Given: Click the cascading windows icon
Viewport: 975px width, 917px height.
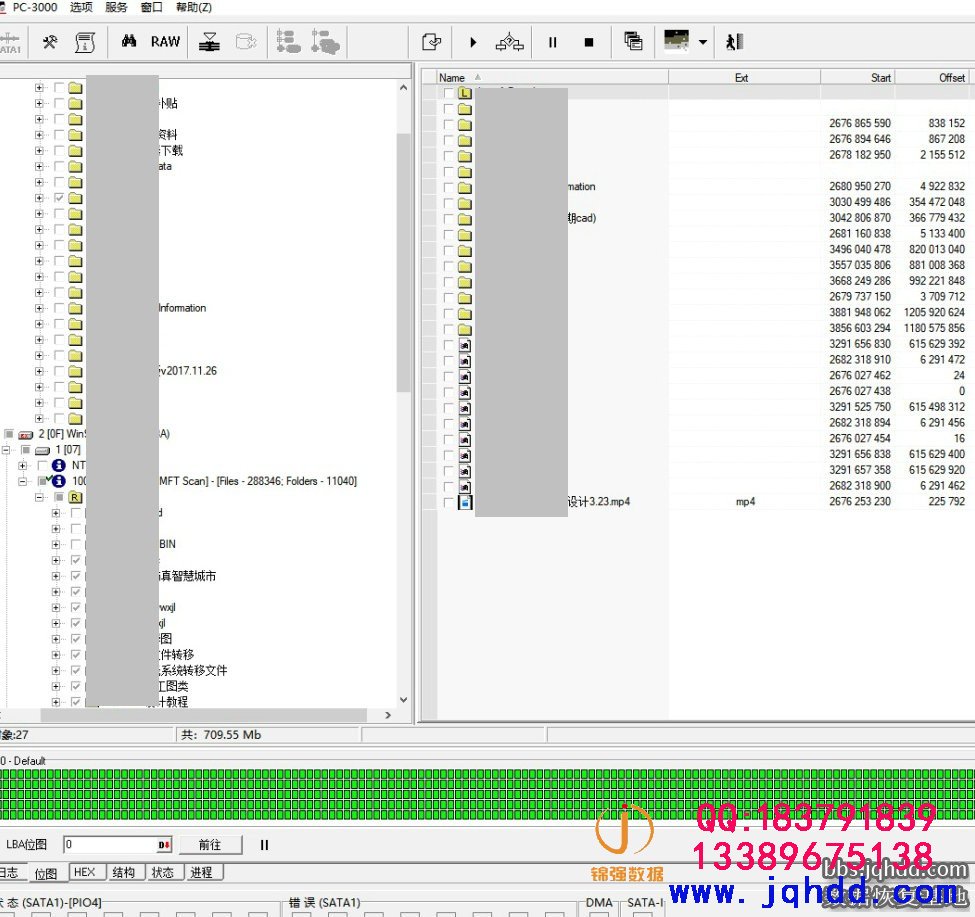Looking at the screenshot, I should point(633,42).
